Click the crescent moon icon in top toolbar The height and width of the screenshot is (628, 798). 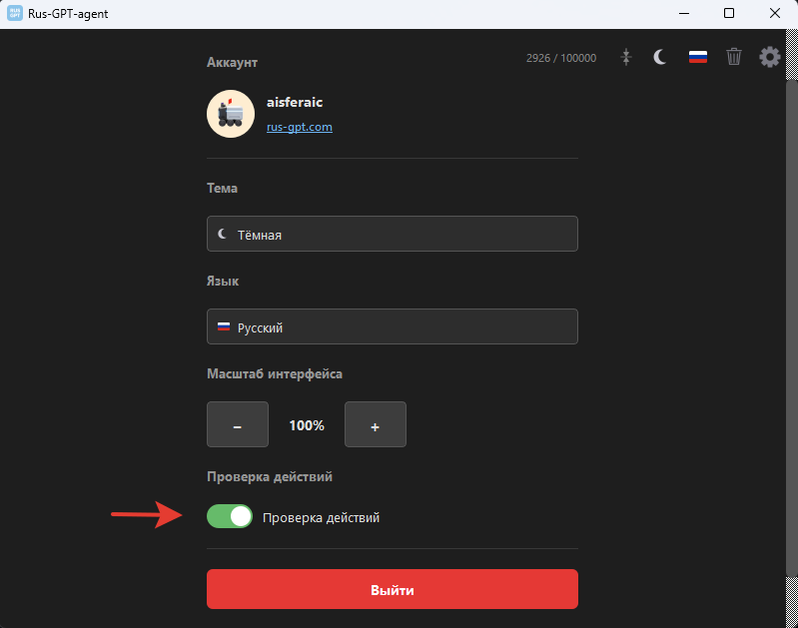point(660,58)
